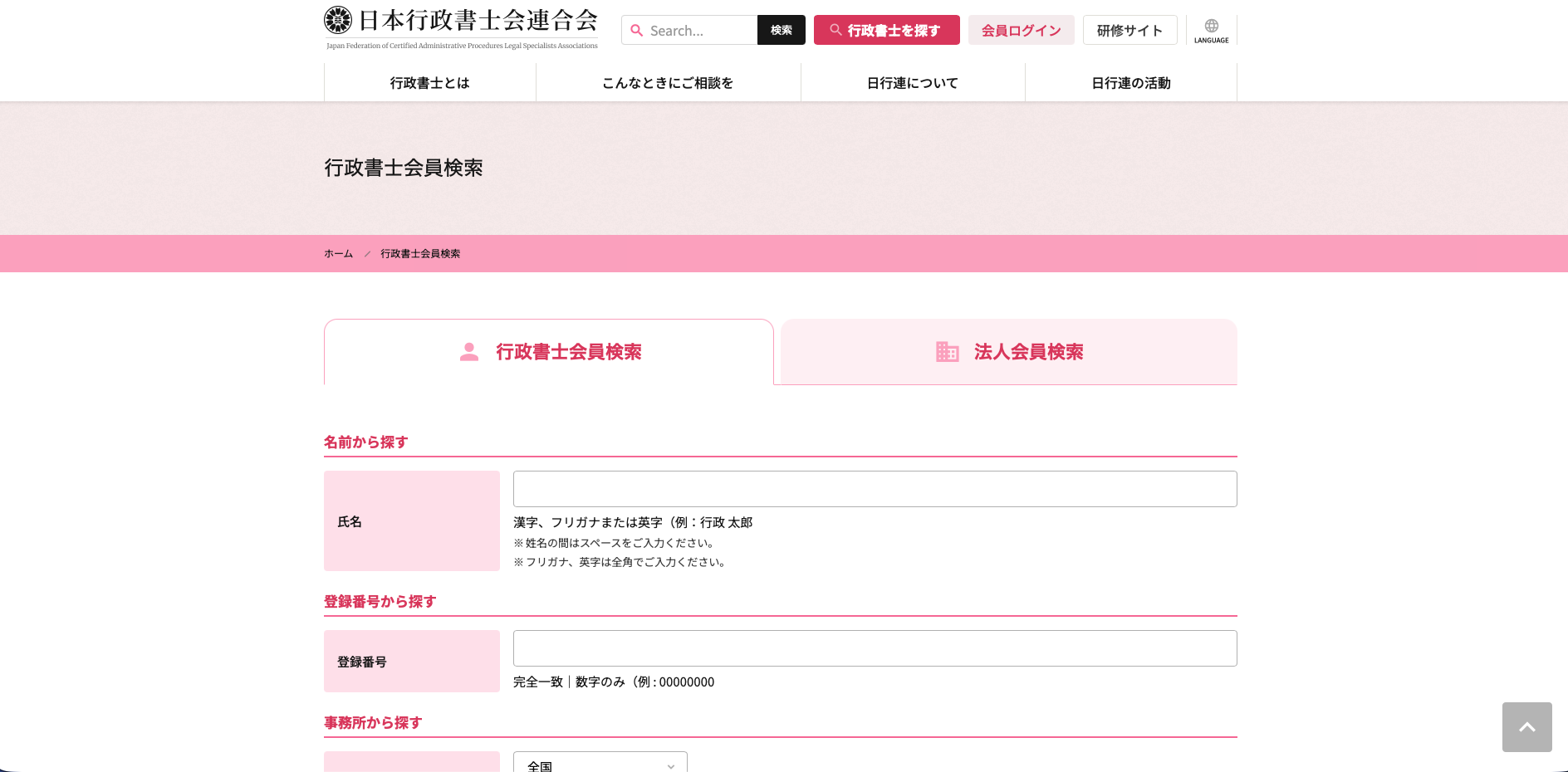Focus the 登録番号 registration number field

pos(875,648)
